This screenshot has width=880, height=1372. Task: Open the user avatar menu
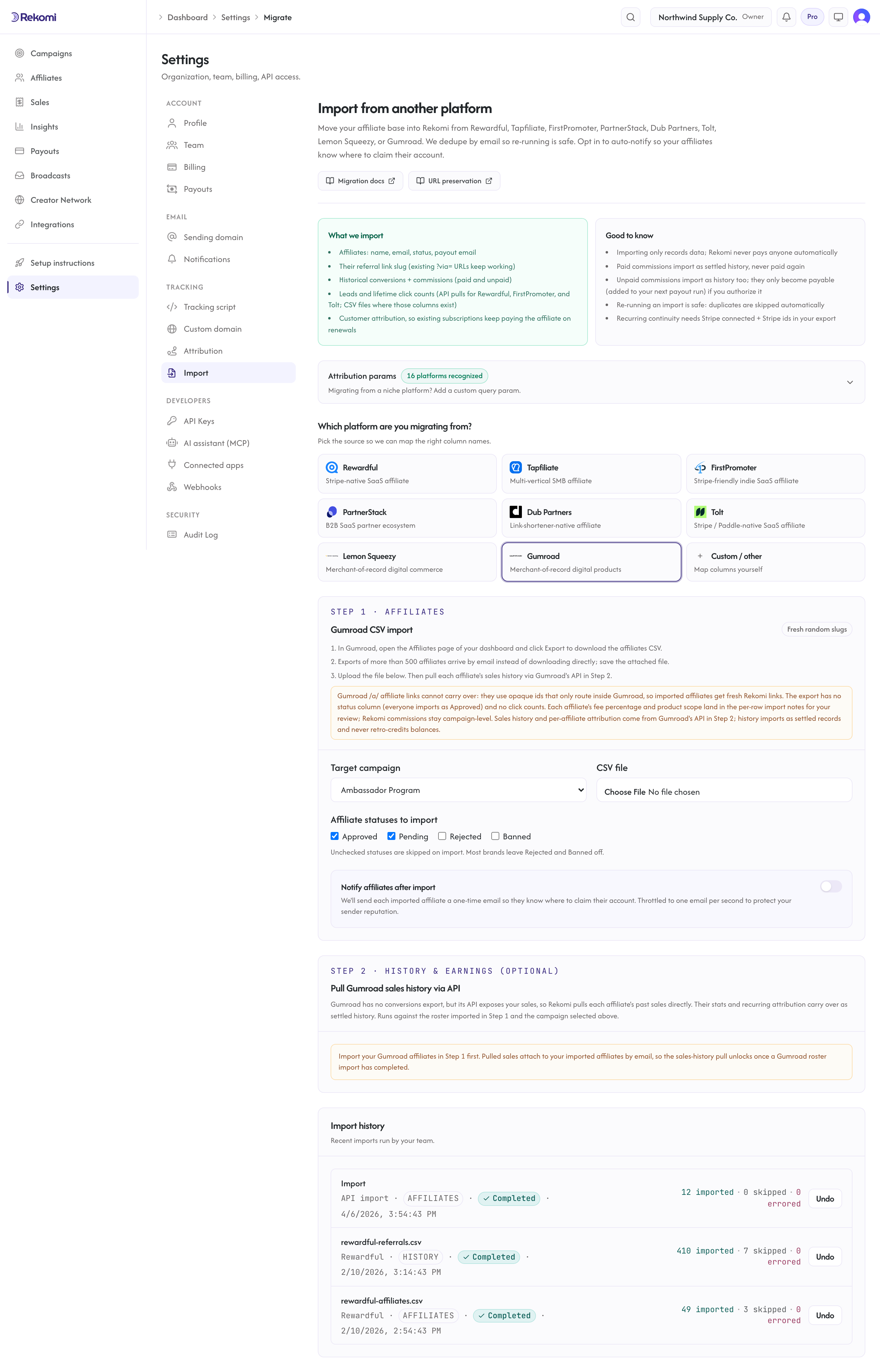[x=861, y=17]
